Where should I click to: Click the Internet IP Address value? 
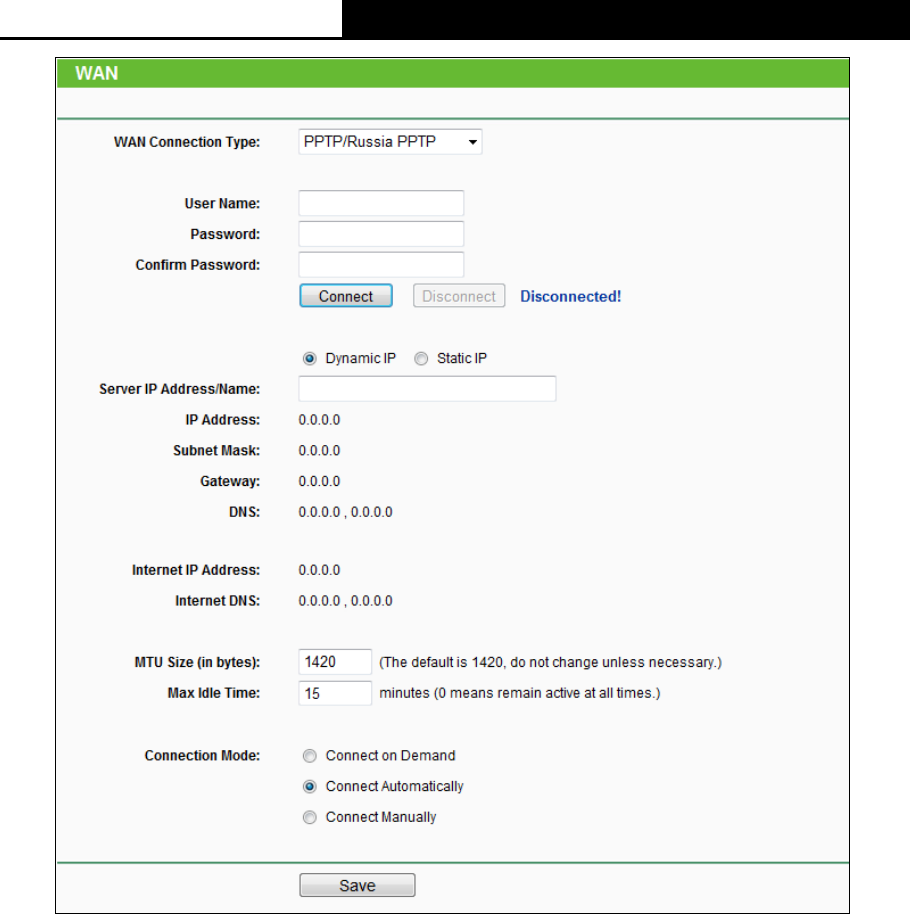[319, 570]
